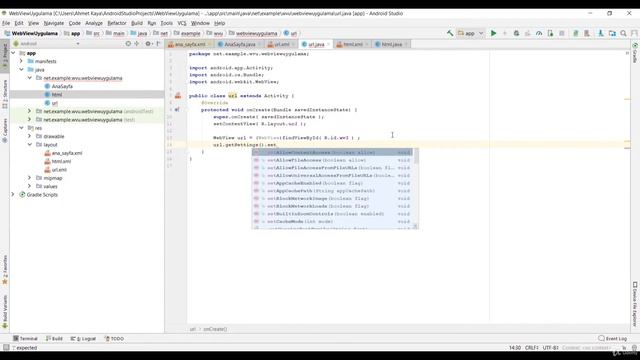Screen dimensions: 640x360
Task: Open the Build menu
Action: 137,23
